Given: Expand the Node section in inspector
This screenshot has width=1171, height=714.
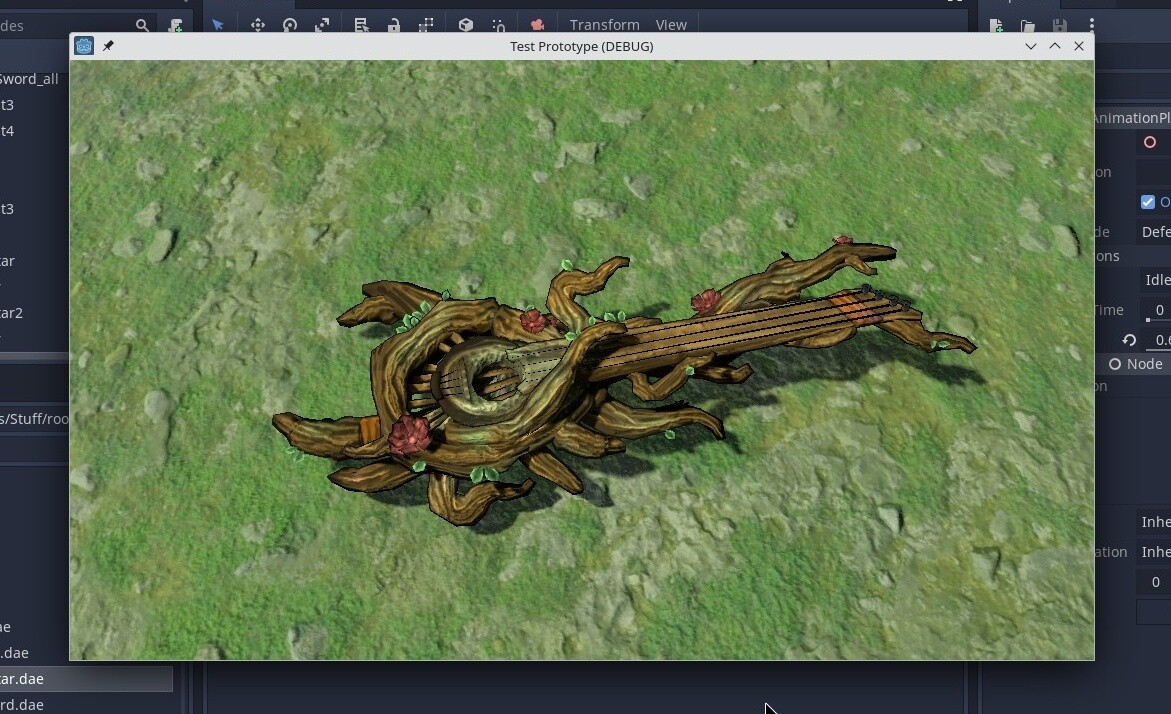Looking at the screenshot, I should click(x=1135, y=364).
